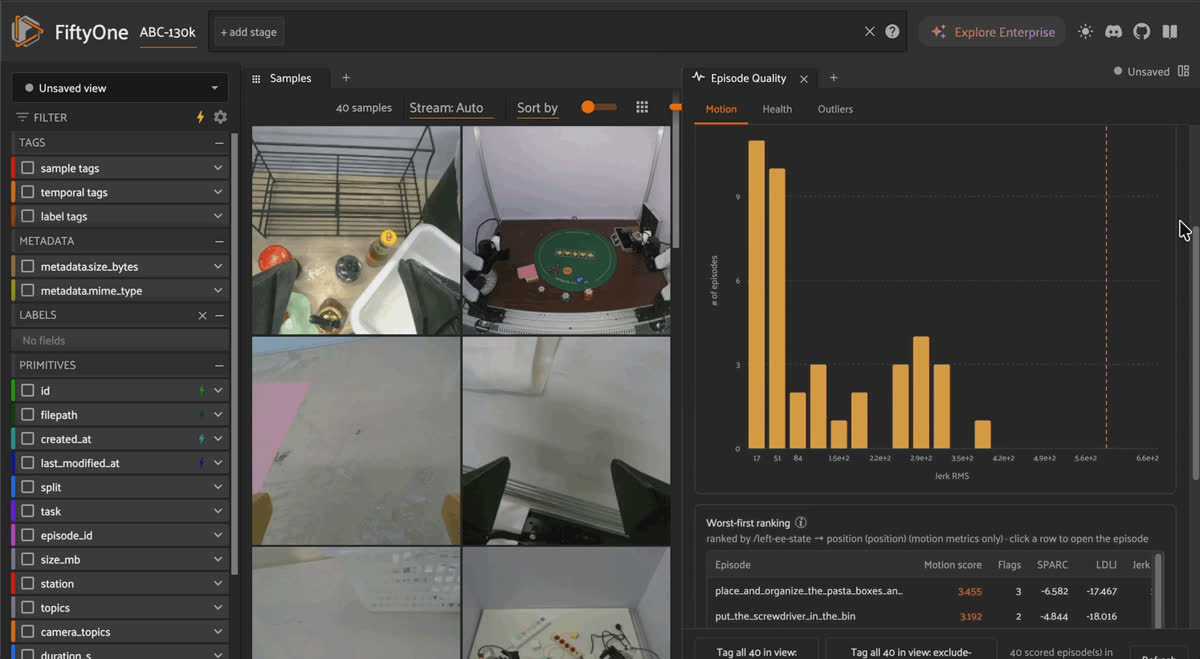This screenshot has height=659, width=1200.
Task: Switch to the Outliers tab
Action: tap(835, 109)
